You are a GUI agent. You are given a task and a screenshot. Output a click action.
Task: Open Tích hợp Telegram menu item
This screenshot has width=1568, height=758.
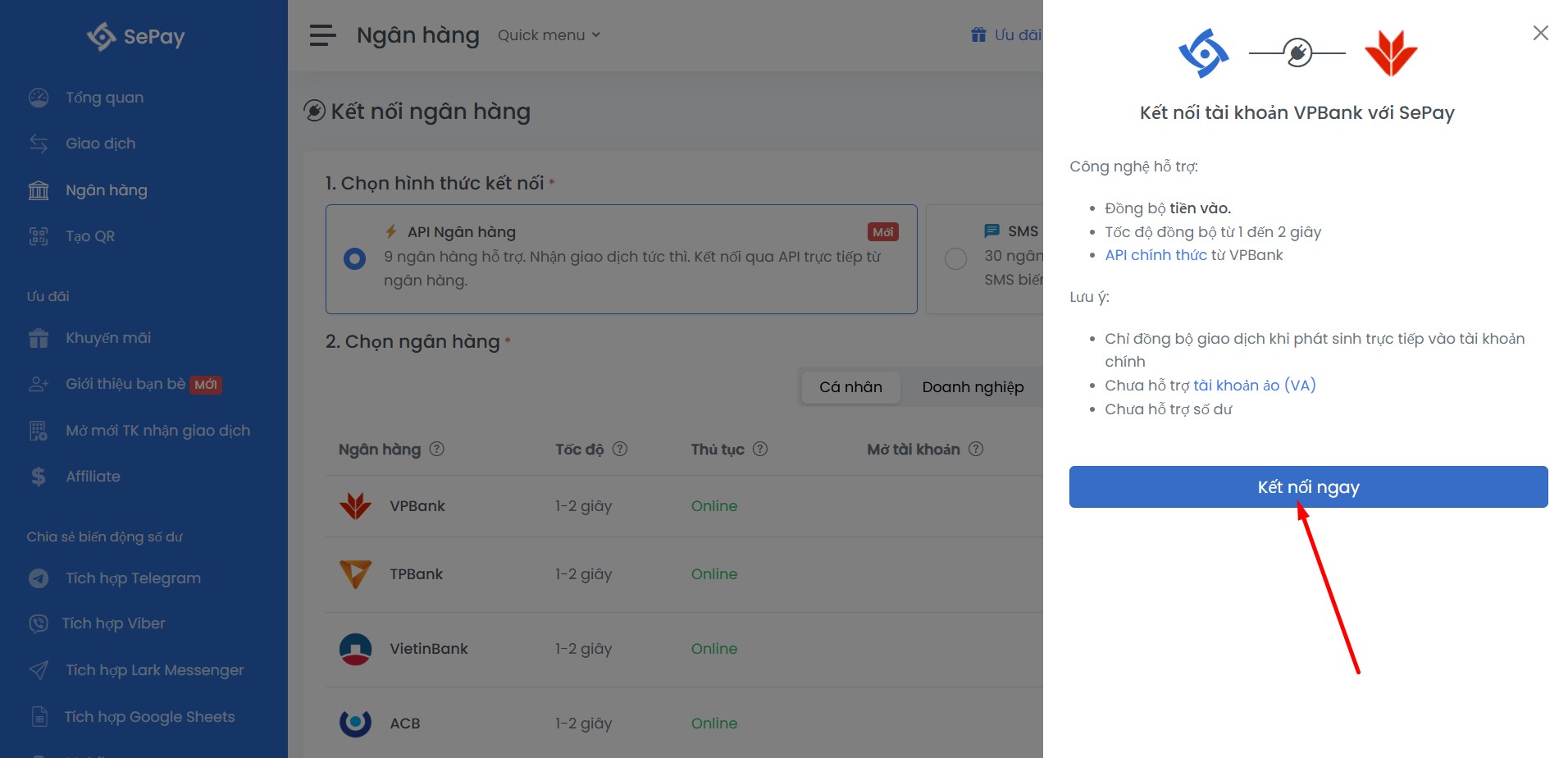(x=133, y=578)
